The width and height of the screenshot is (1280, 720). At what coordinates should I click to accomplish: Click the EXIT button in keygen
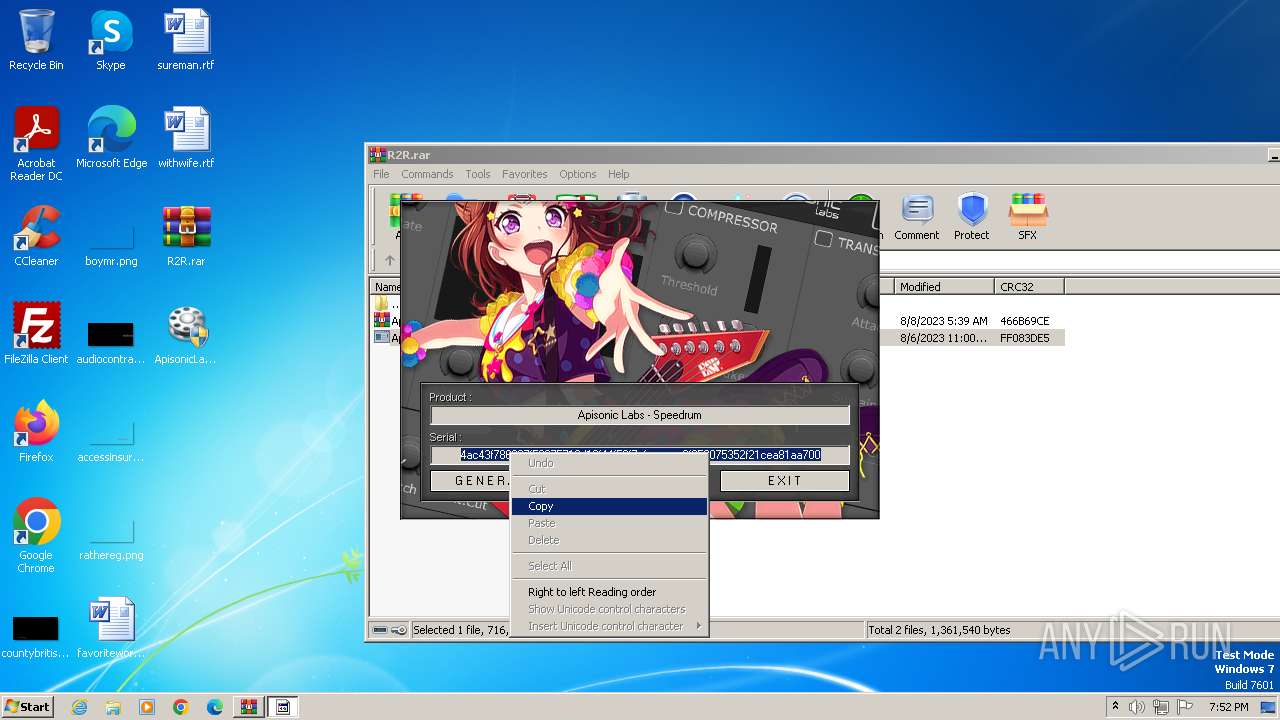pos(785,481)
